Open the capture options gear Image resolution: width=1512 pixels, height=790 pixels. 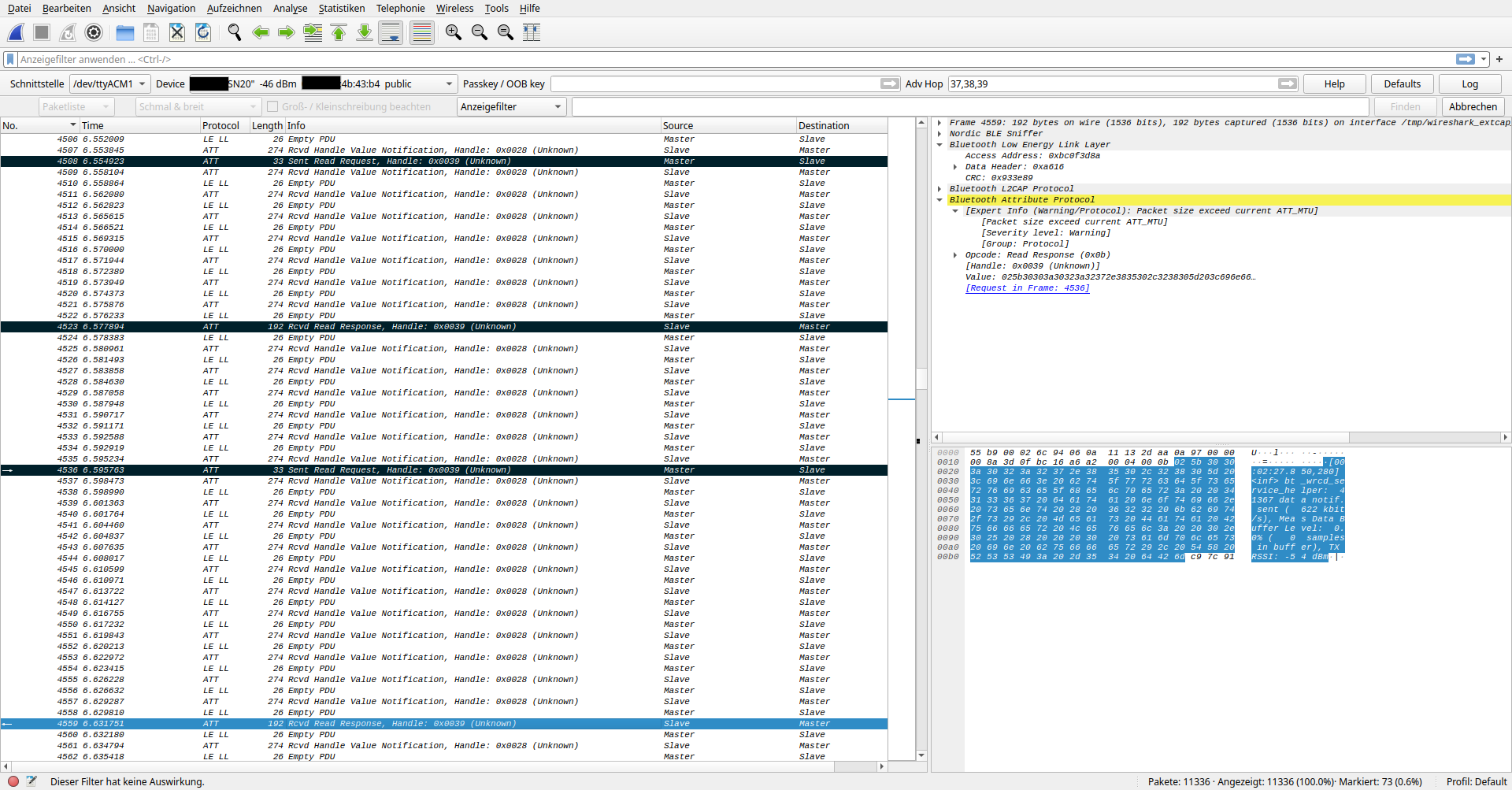click(x=94, y=32)
